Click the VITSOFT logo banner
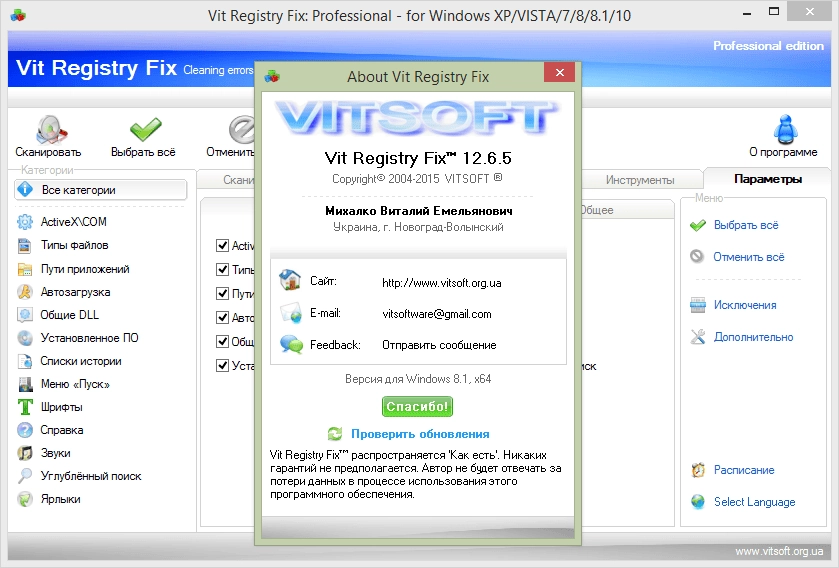 point(416,118)
